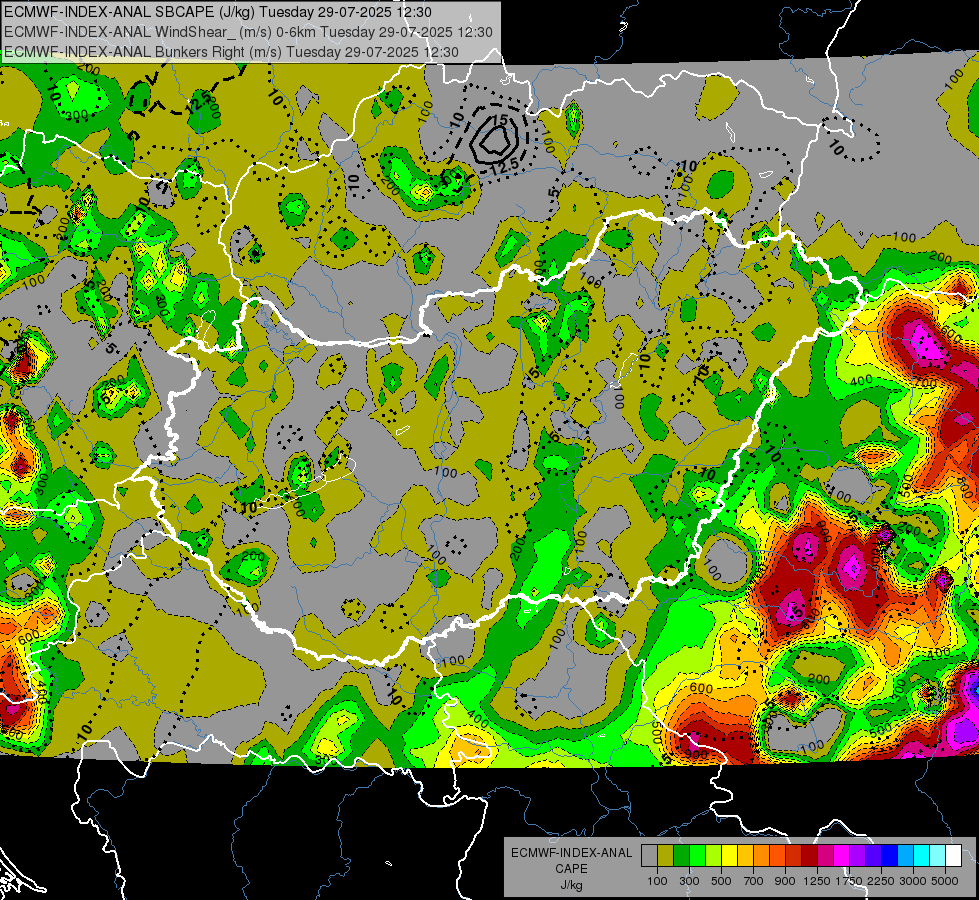Click the J/kg unit label in legend
The height and width of the screenshot is (900, 979).
click(572, 885)
